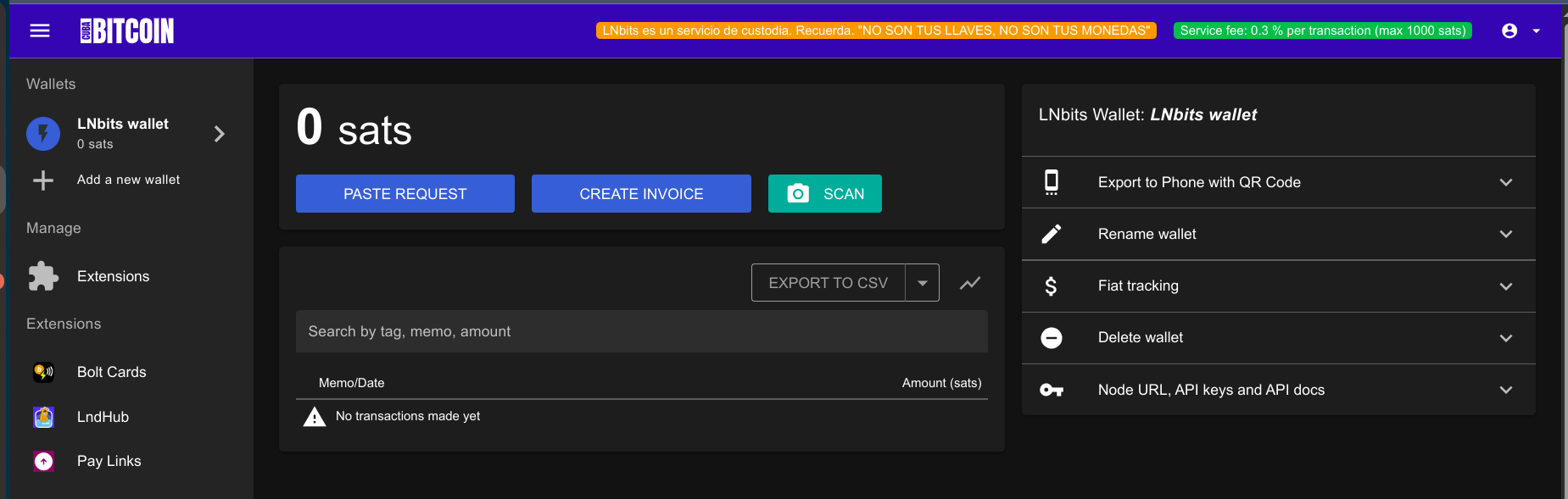Click the Extensions puzzle piece icon
1568x499 pixels.
tap(43, 276)
